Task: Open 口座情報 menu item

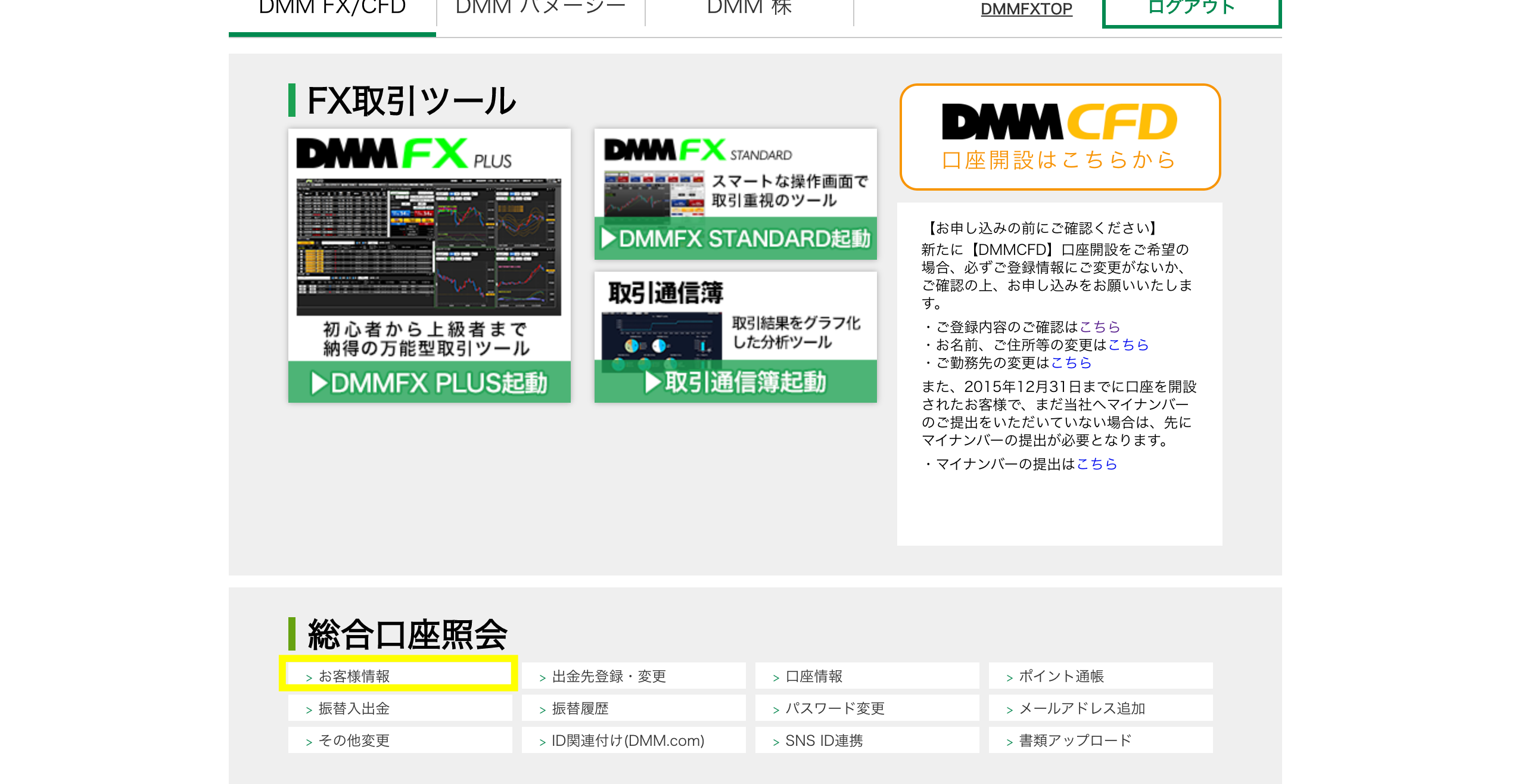Action: pos(867,676)
